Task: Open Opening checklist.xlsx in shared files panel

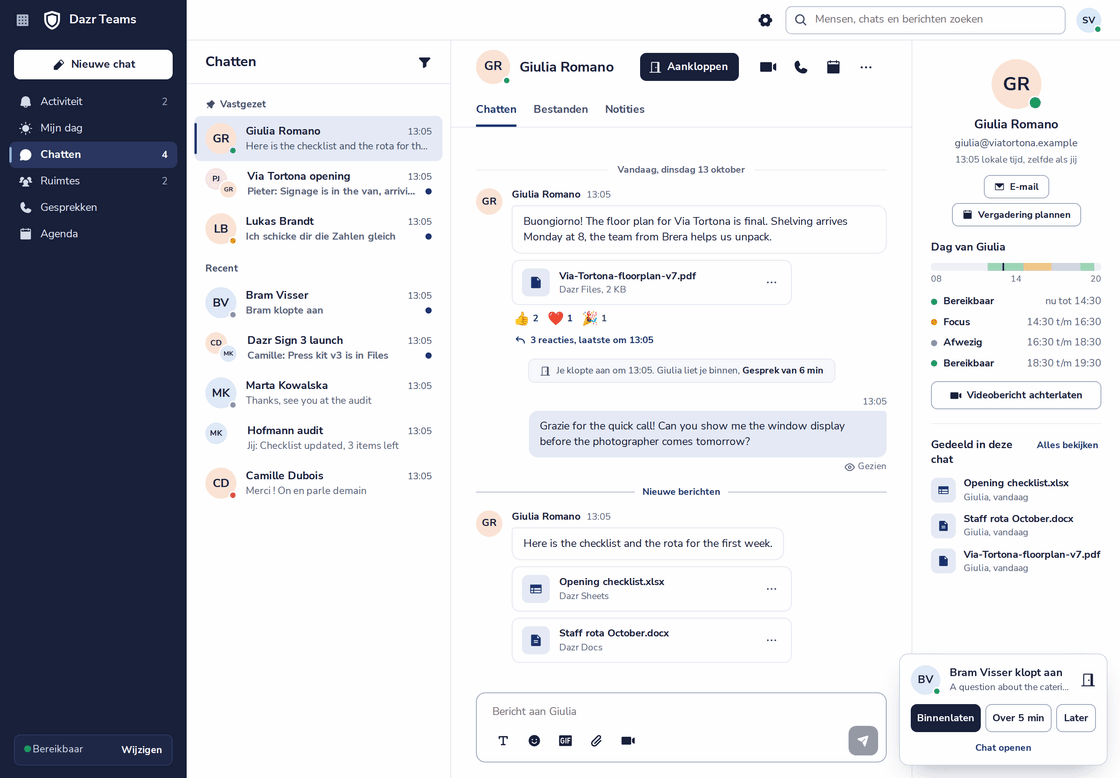Action: click(1016, 489)
